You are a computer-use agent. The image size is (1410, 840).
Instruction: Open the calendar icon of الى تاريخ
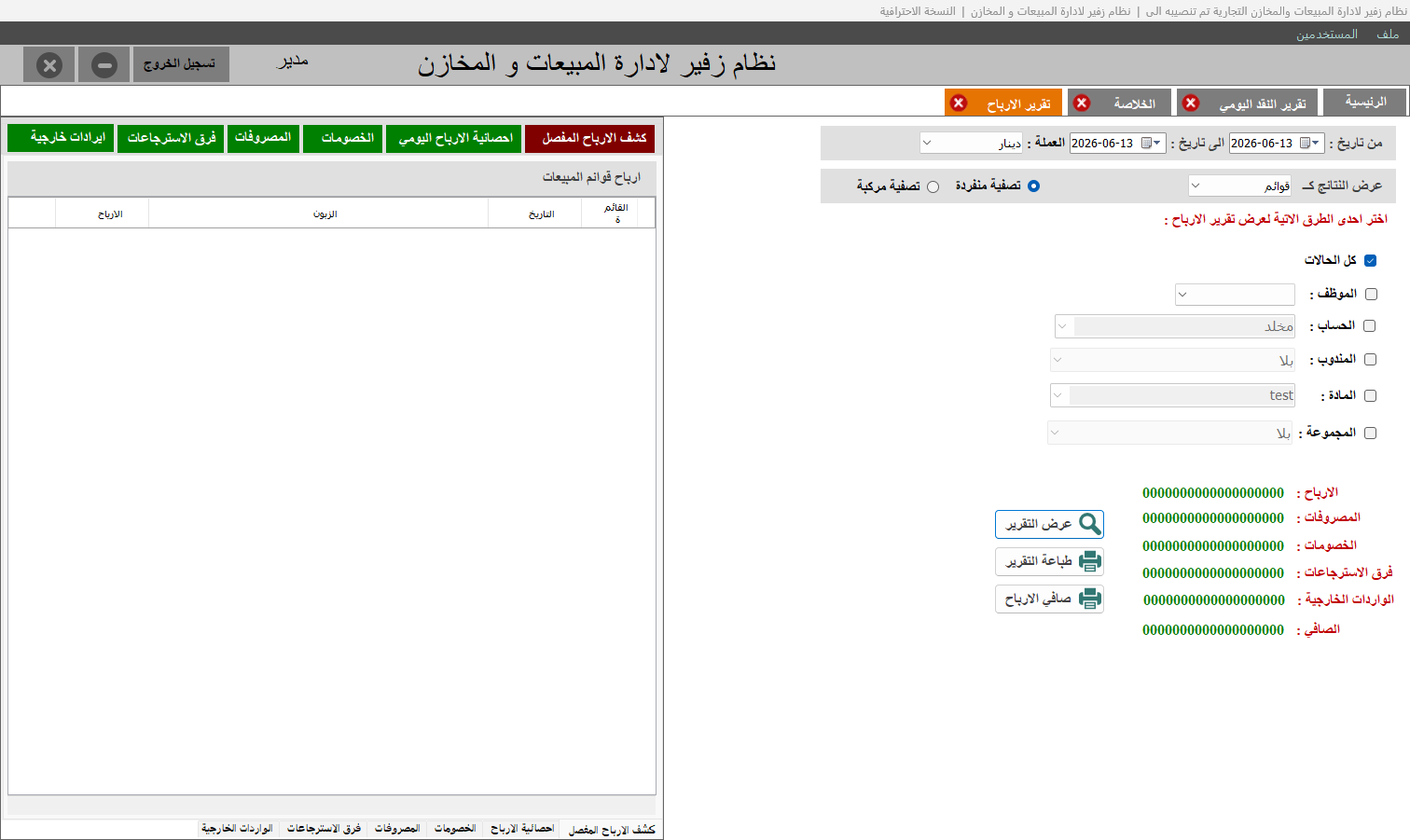click(1146, 143)
